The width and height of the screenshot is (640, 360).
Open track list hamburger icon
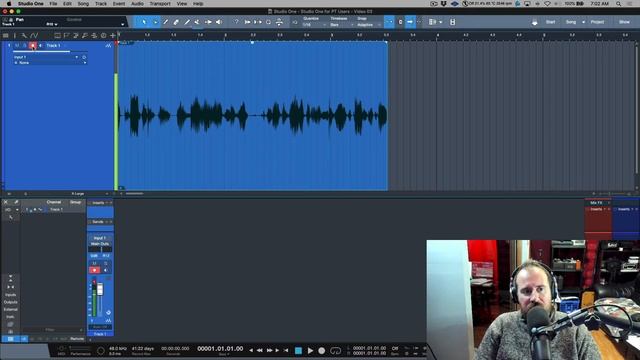pyautogui.click(x=5, y=36)
